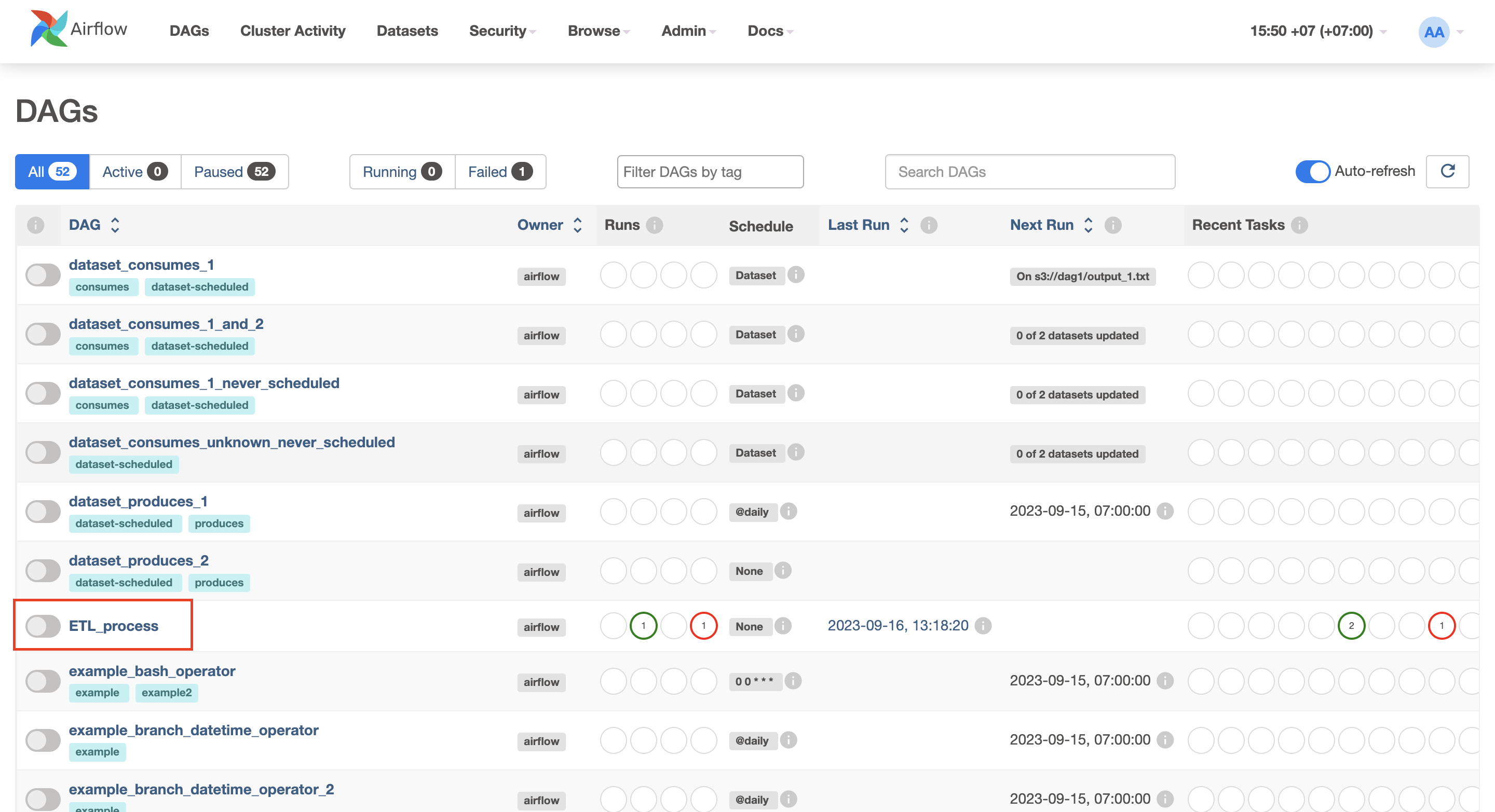Unpause the dataset_produces_1 DAG toggle
Image resolution: width=1495 pixels, height=812 pixels.
coord(43,511)
